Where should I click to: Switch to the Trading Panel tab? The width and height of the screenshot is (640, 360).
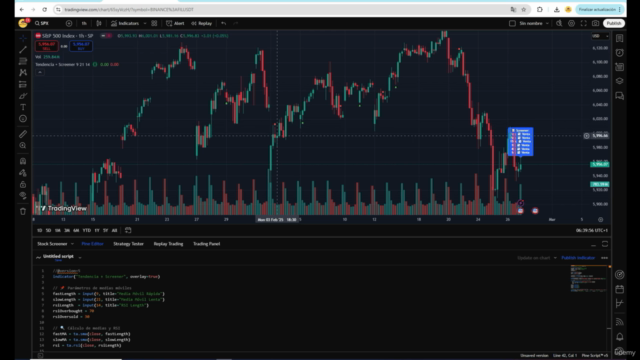pyautogui.click(x=207, y=244)
